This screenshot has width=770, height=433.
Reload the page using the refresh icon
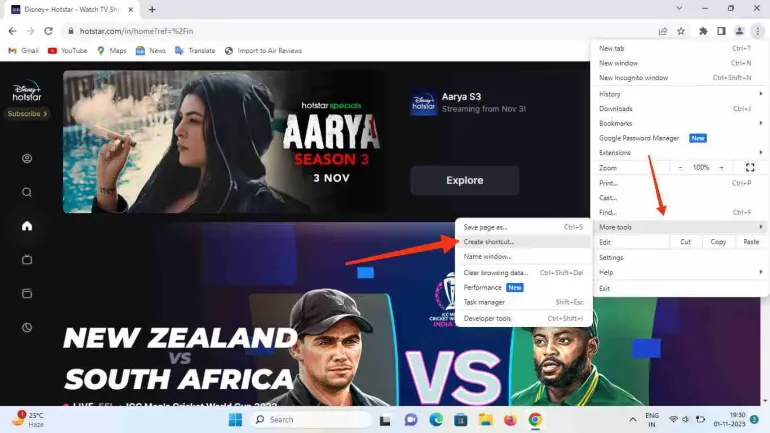click(48, 31)
